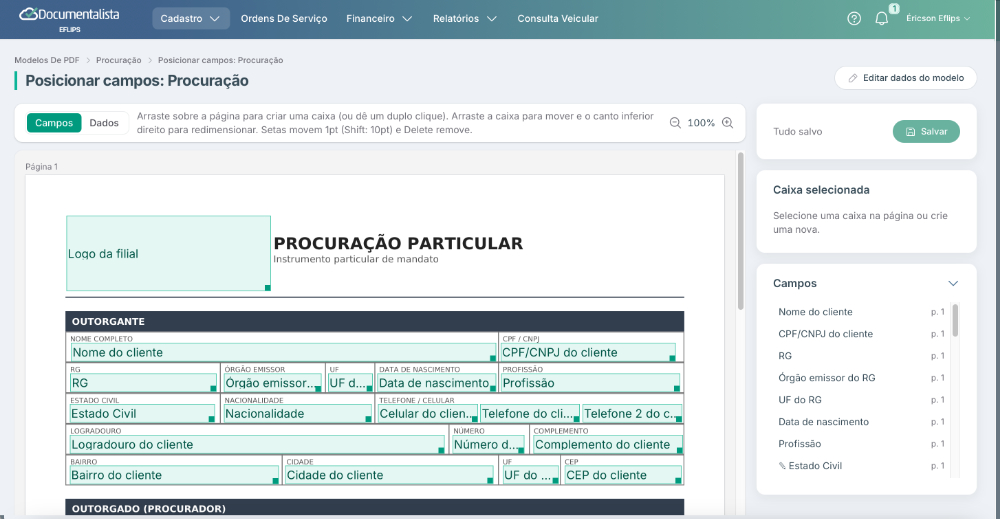The width and height of the screenshot is (1000, 519).
Task: Select Celular do cliente box on page
Action: point(428,414)
